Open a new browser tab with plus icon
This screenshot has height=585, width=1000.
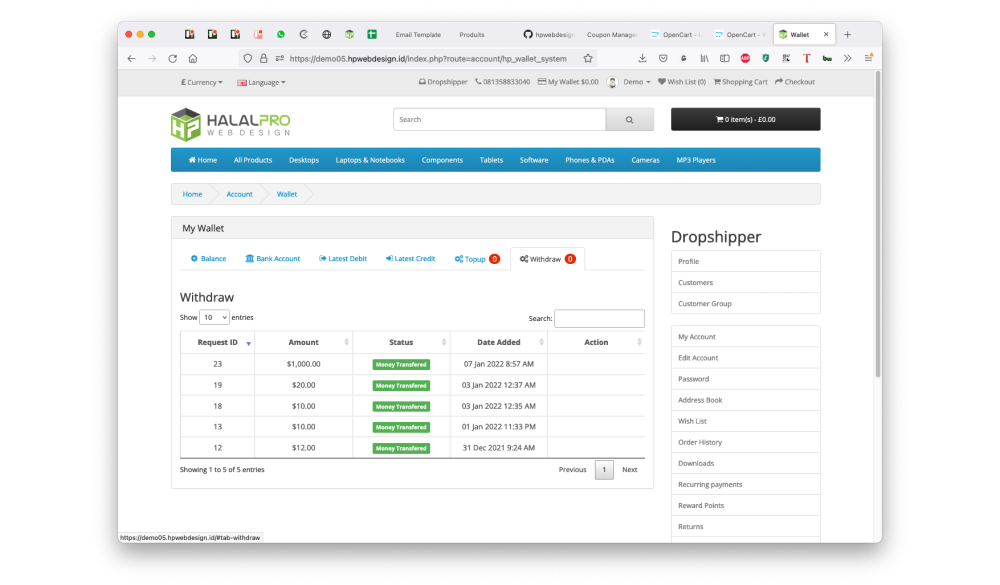(x=848, y=34)
